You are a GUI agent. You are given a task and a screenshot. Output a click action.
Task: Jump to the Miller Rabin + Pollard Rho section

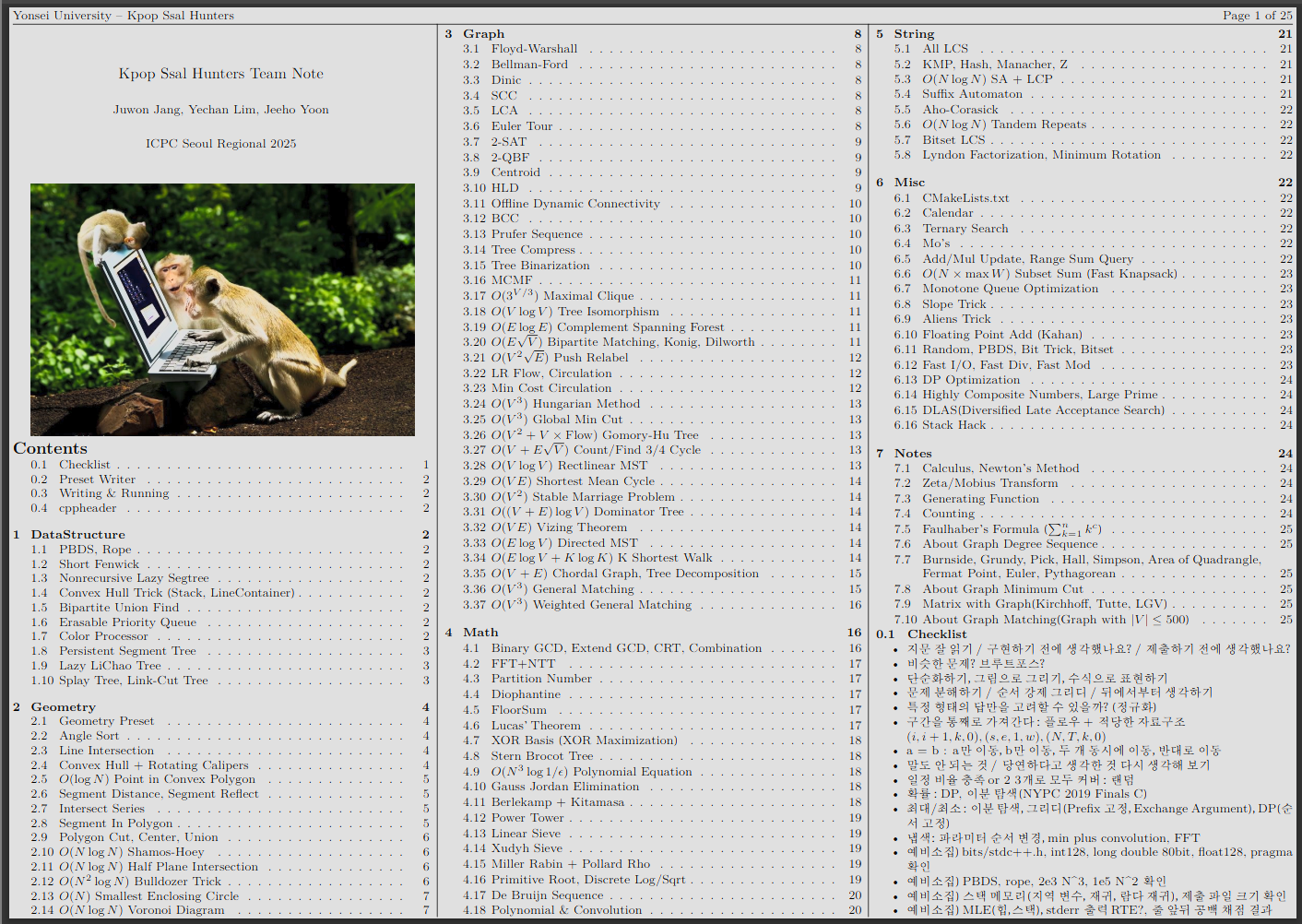click(570, 864)
